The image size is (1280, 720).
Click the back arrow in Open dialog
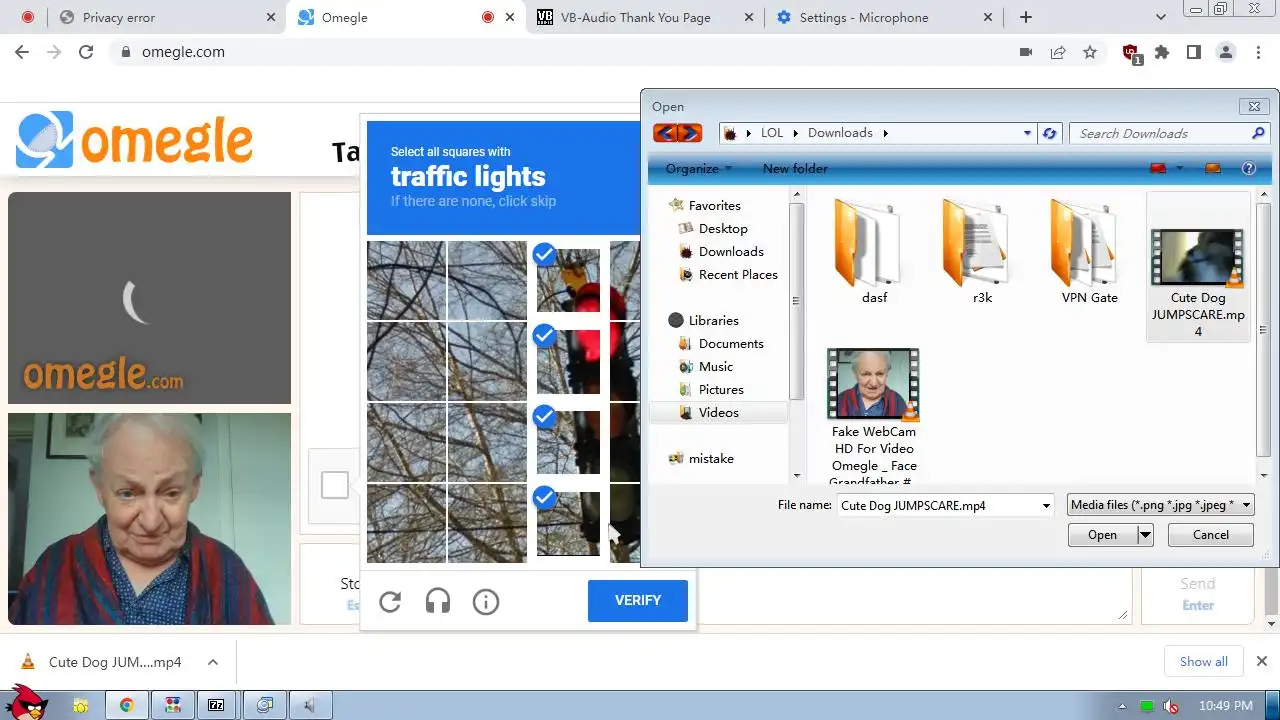click(x=664, y=133)
